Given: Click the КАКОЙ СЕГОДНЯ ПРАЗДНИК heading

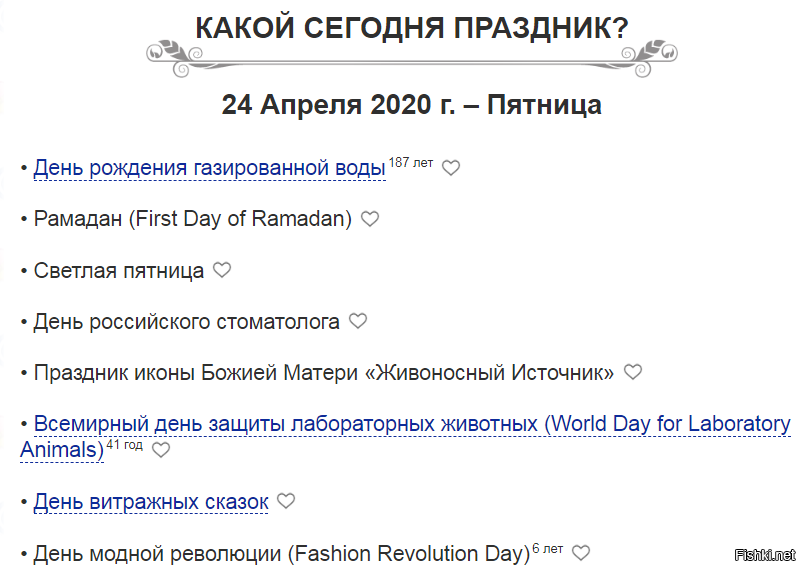Looking at the screenshot, I should coord(412,28).
